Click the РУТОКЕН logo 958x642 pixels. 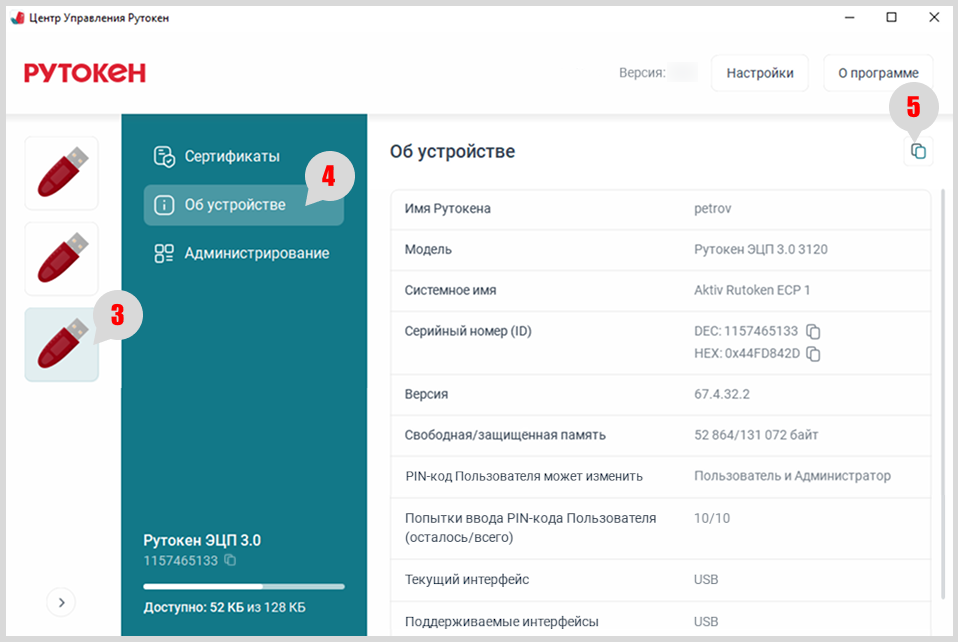[x=85, y=73]
